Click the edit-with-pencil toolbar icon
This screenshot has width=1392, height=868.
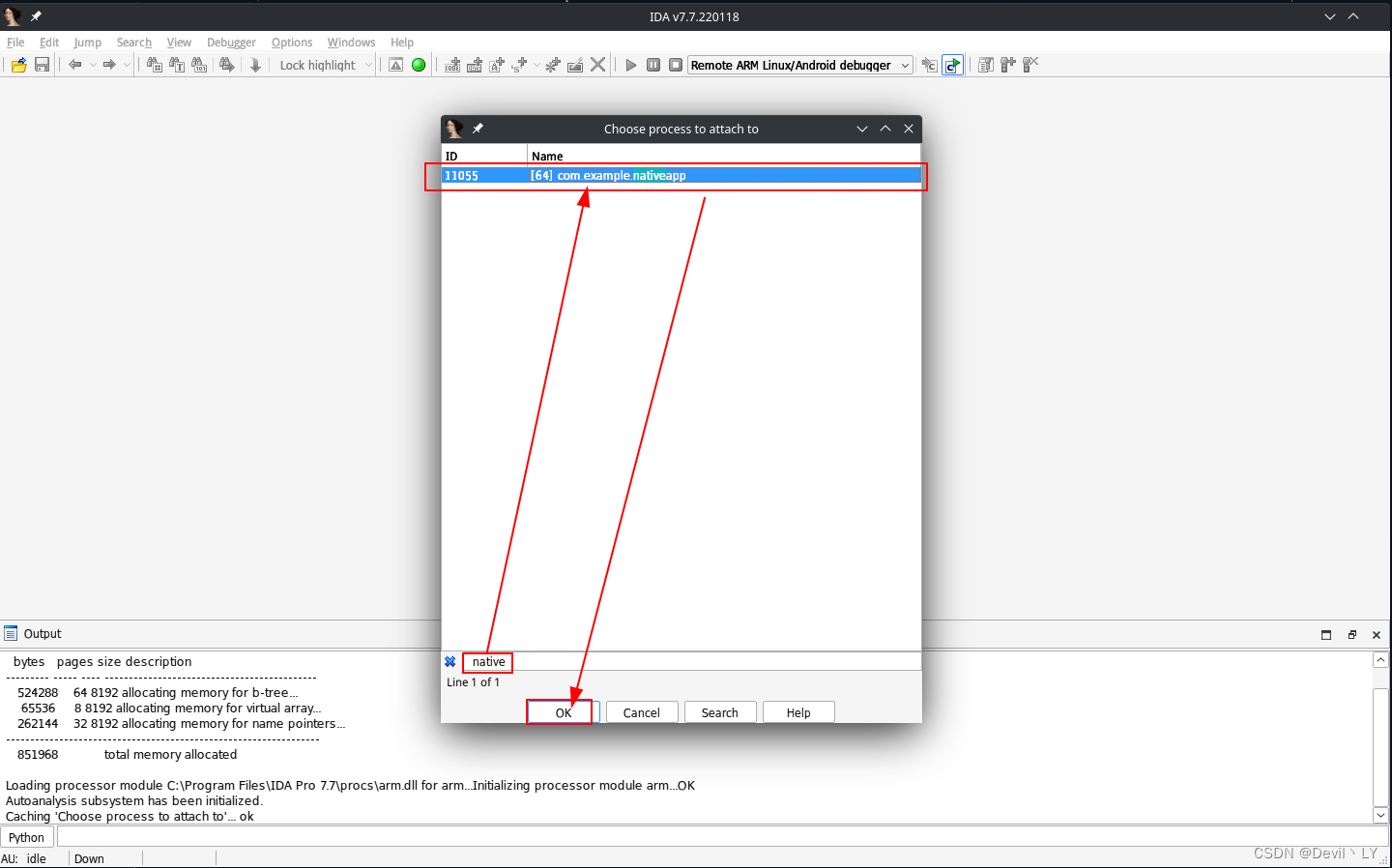tap(575, 65)
